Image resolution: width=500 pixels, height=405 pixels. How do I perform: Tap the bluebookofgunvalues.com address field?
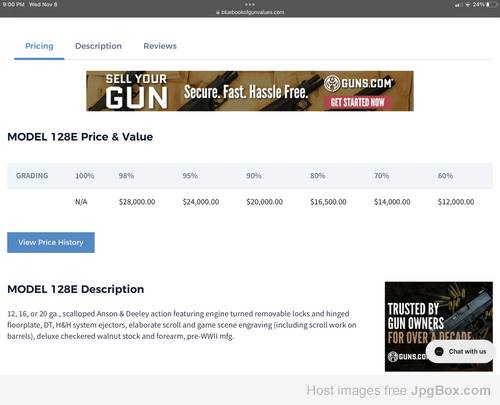[x=250, y=12]
